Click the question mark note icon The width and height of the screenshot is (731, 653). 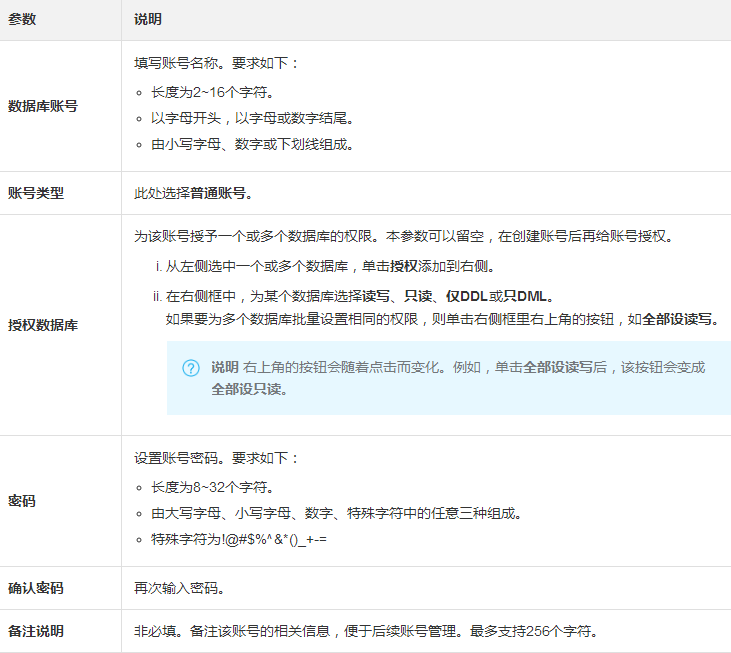click(x=191, y=368)
